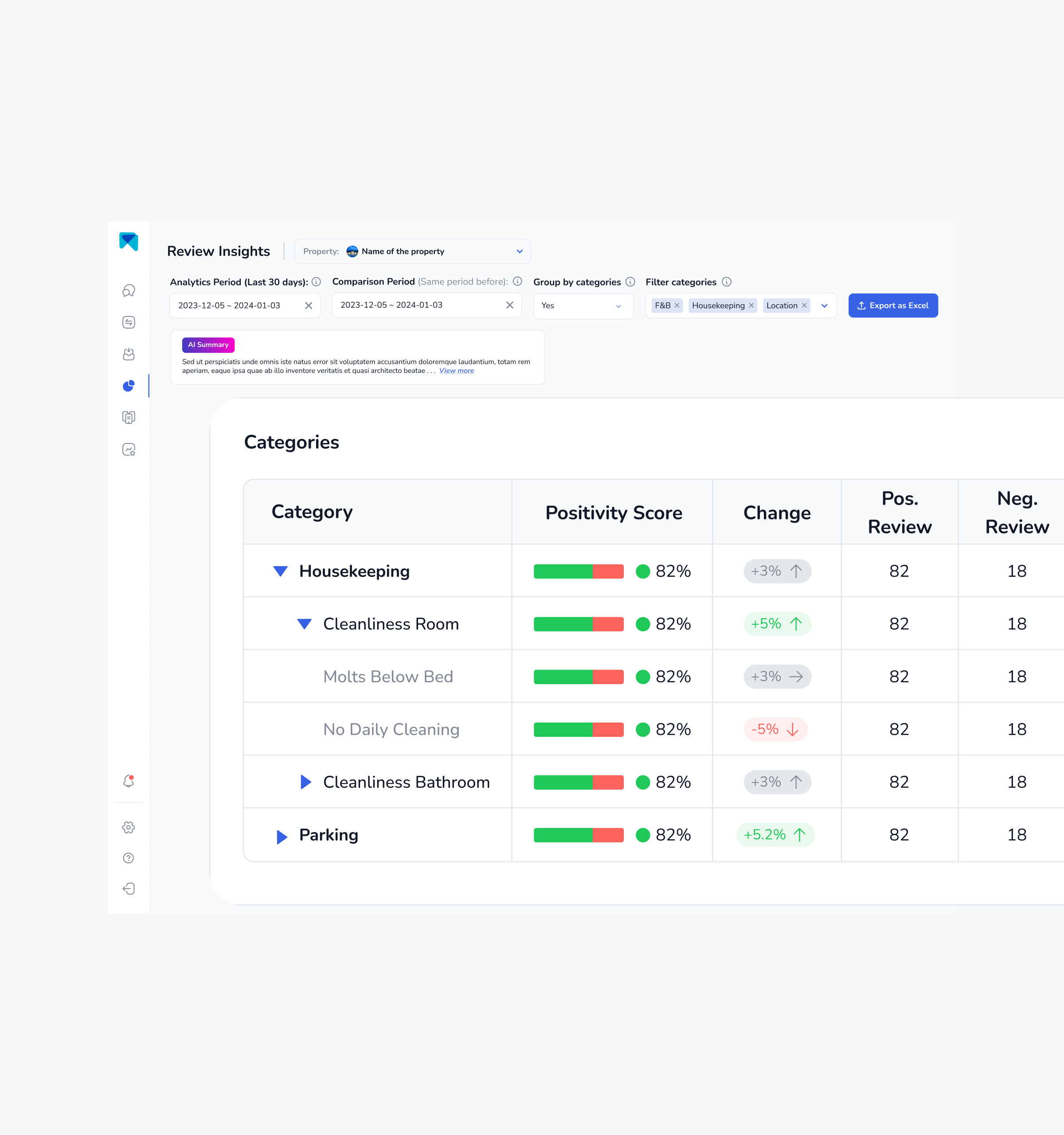Click the Analytics Period date field
Viewport: 1064px width, 1135px height.
click(245, 305)
